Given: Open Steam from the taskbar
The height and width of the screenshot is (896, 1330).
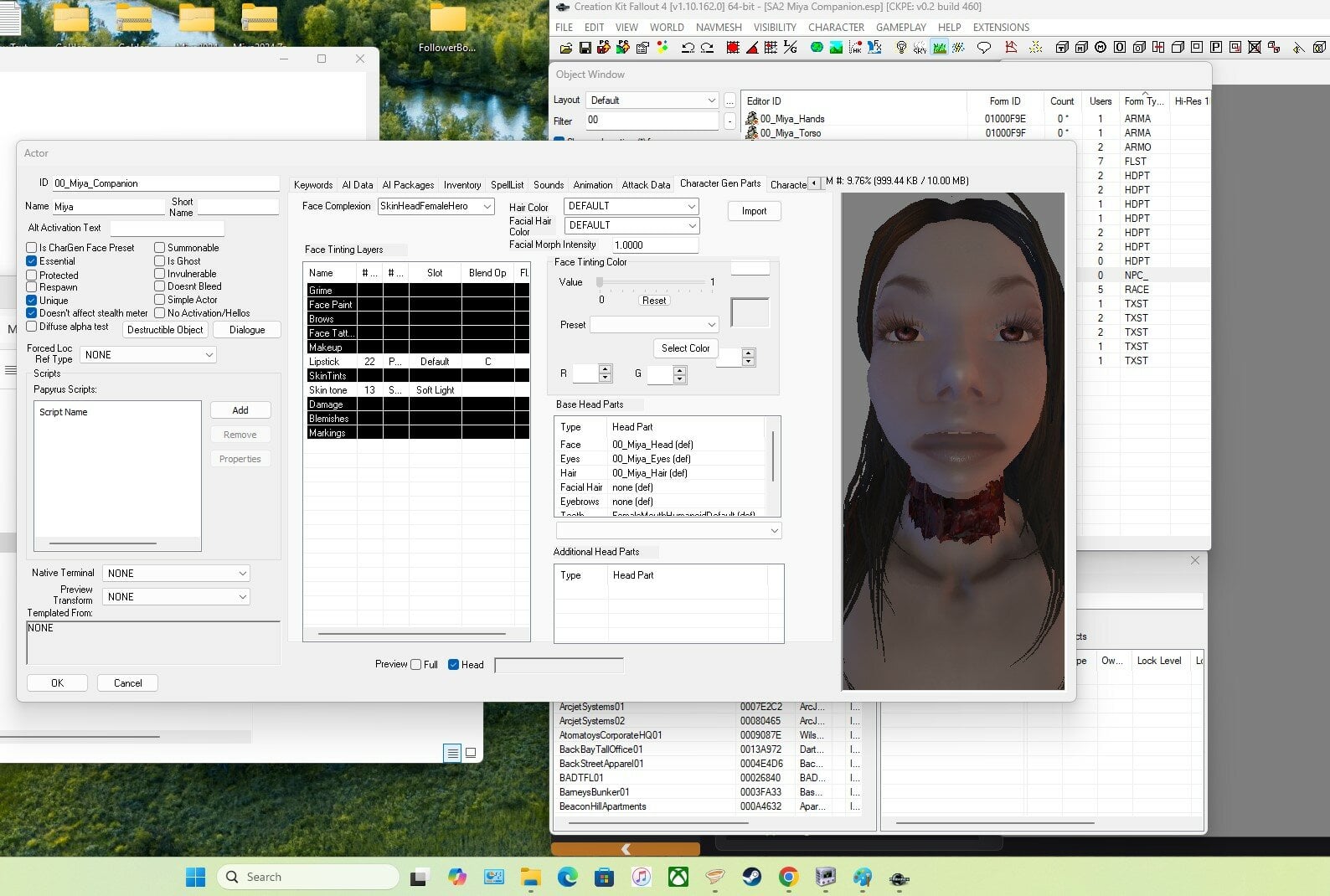Looking at the screenshot, I should pyautogui.click(x=751, y=877).
